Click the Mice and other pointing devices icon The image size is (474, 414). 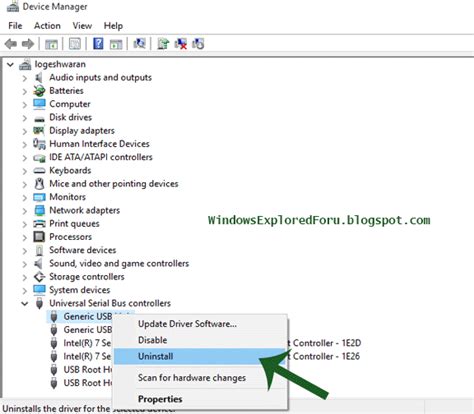click(x=39, y=184)
